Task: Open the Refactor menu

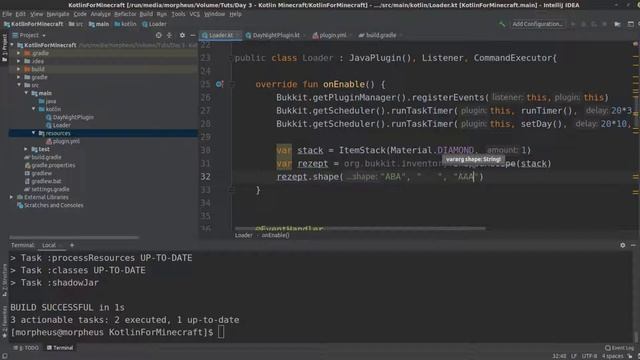Action: tap(125, 14)
